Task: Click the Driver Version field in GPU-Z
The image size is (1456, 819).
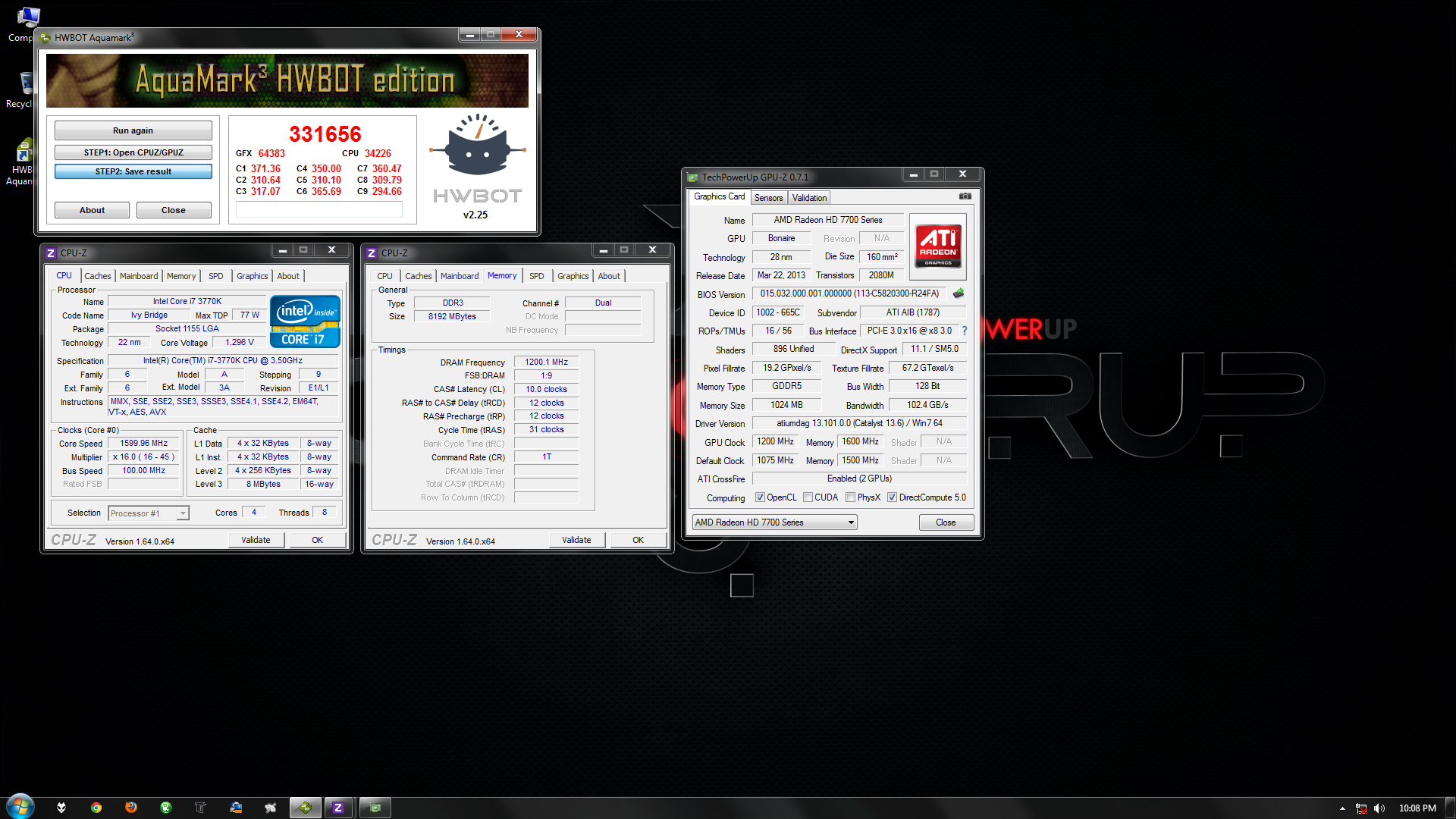Action: 859,423
